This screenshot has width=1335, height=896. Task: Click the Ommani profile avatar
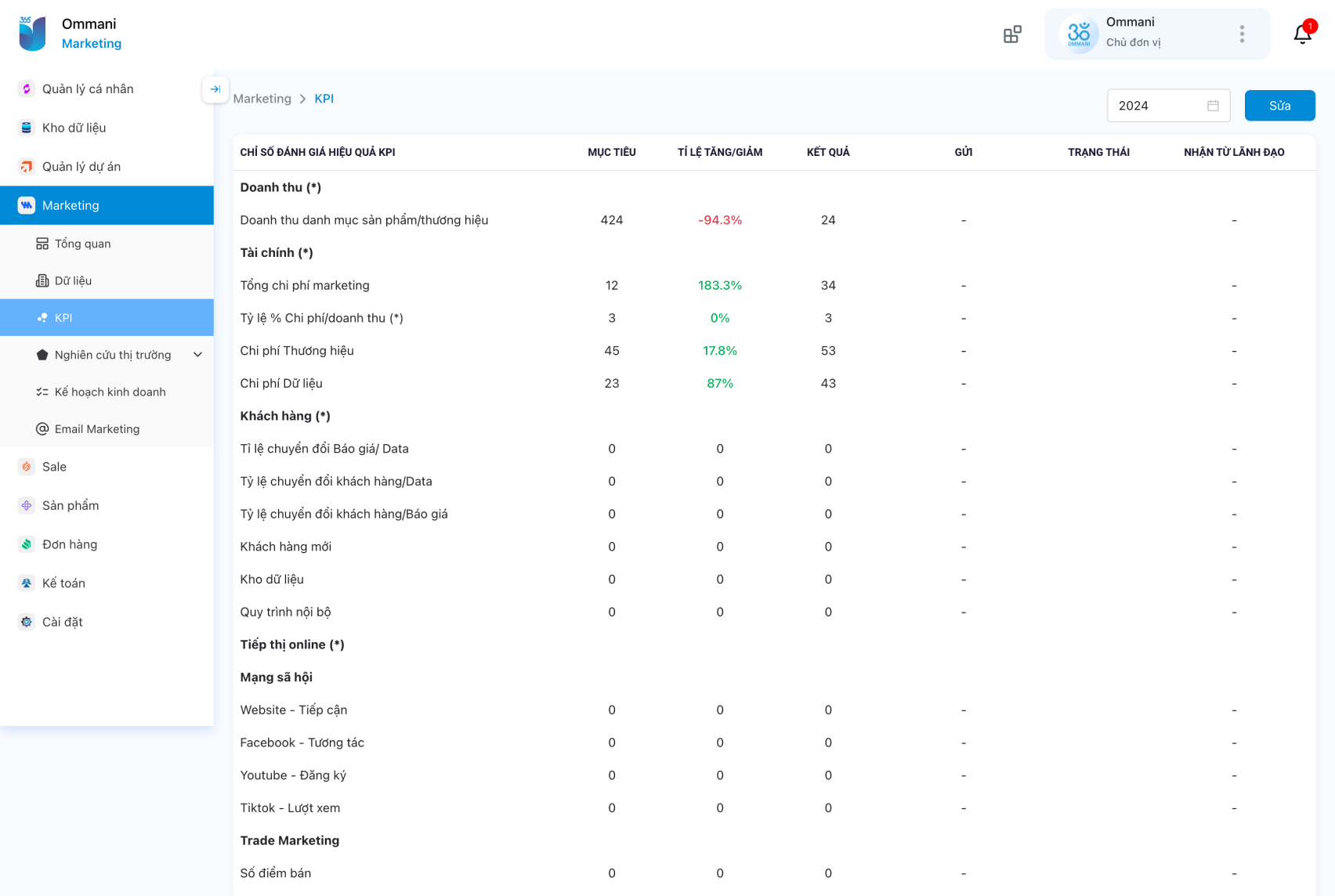click(1079, 34)
